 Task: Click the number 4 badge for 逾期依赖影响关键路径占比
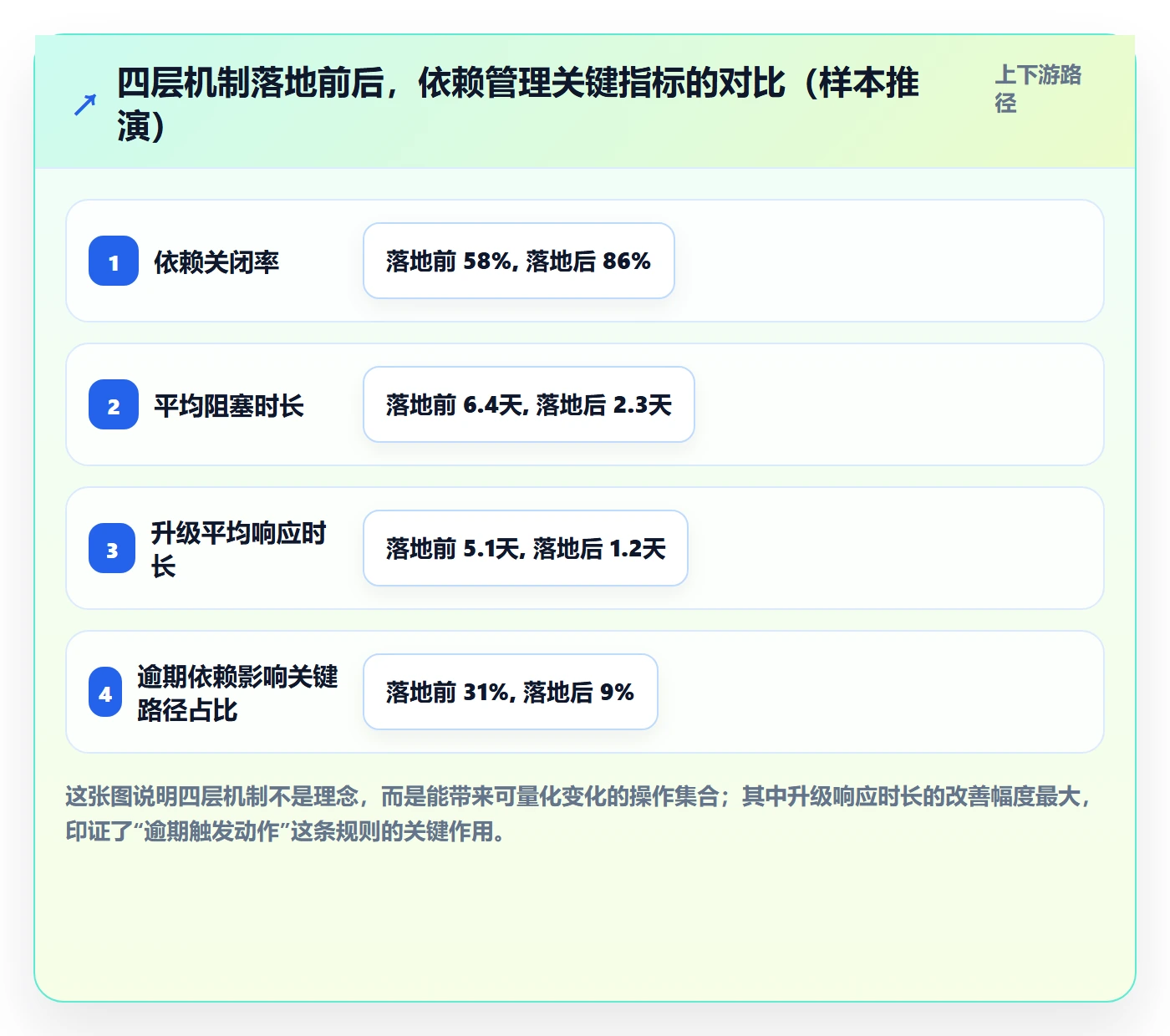click(x=105, y=692)
